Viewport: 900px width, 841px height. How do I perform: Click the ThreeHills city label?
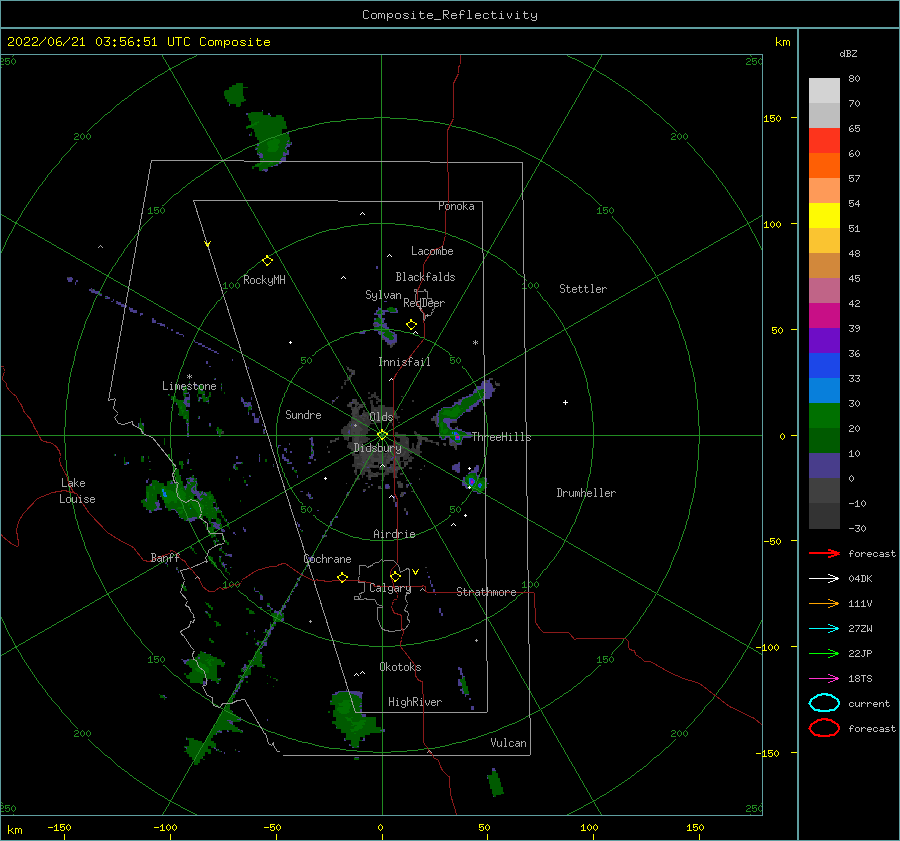[x=502, y=437]
